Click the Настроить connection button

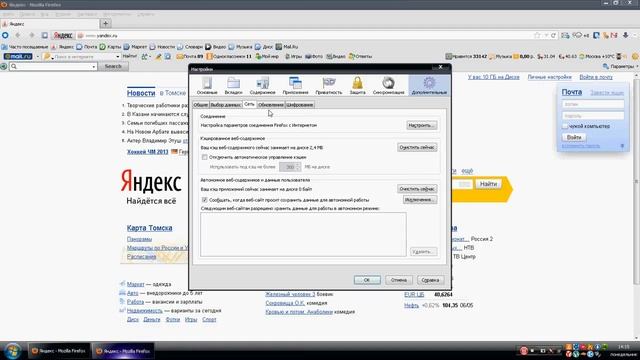pos(422,125)
